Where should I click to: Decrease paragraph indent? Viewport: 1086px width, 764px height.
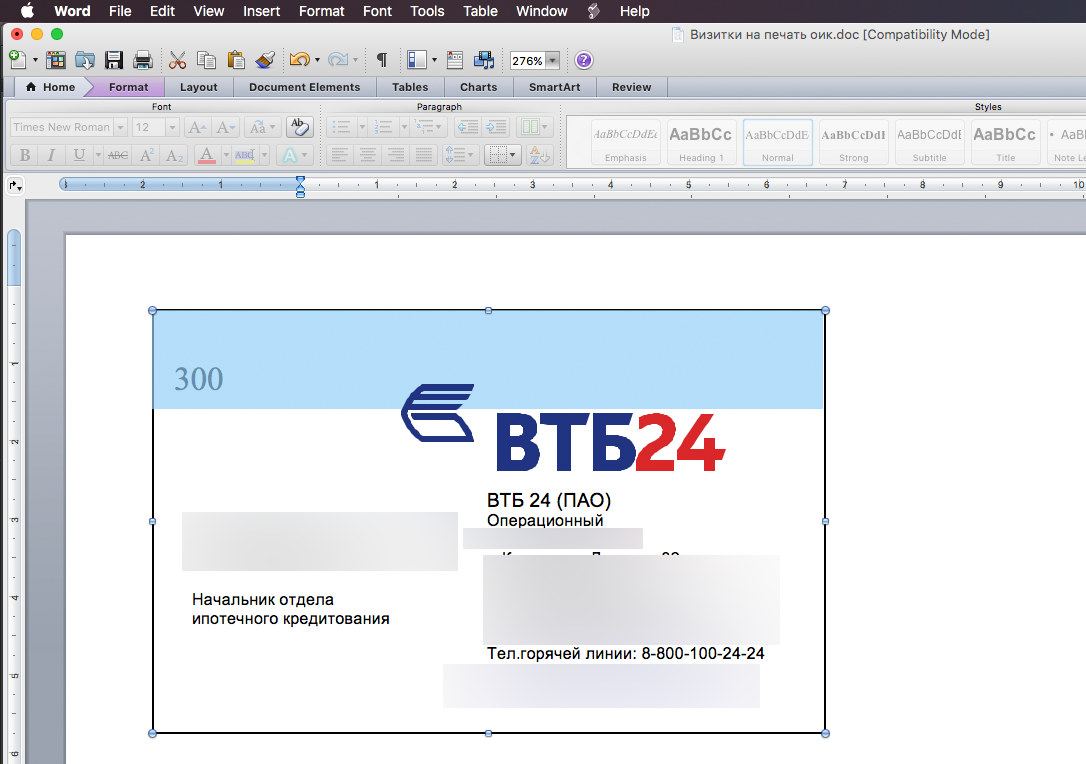[469, 127]
